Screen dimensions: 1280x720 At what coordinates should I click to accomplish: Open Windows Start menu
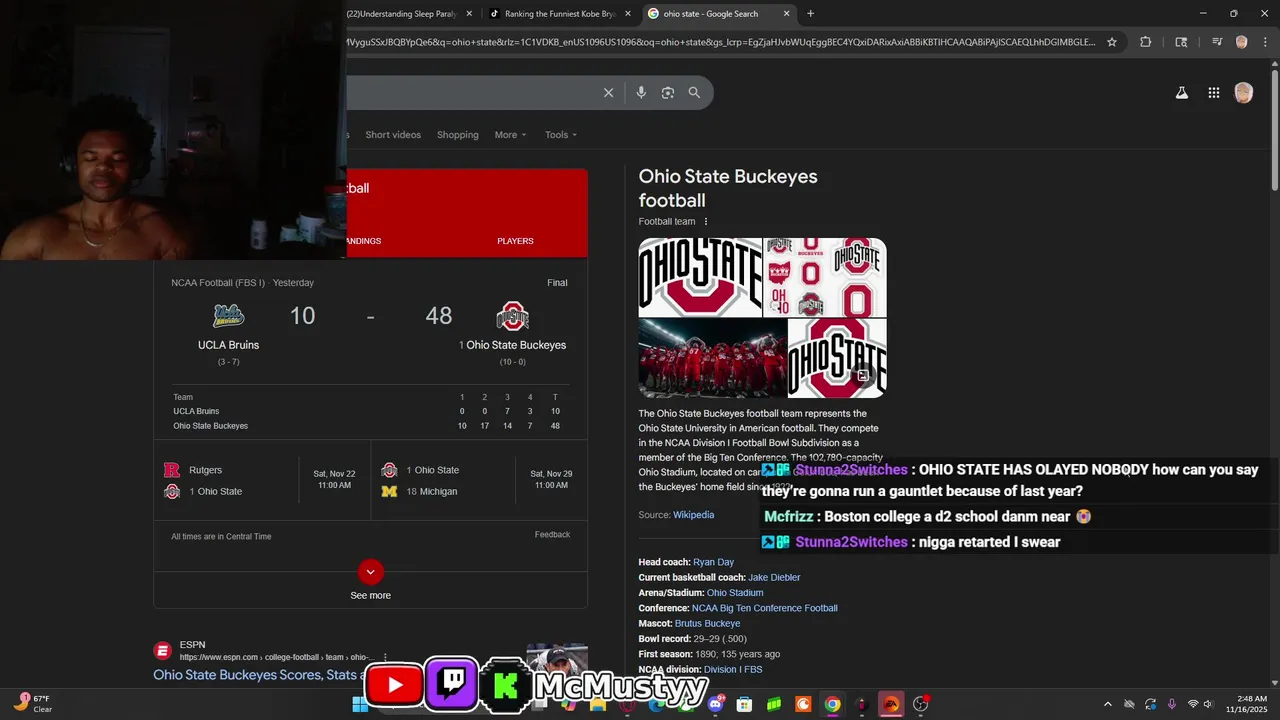(360, 704)
